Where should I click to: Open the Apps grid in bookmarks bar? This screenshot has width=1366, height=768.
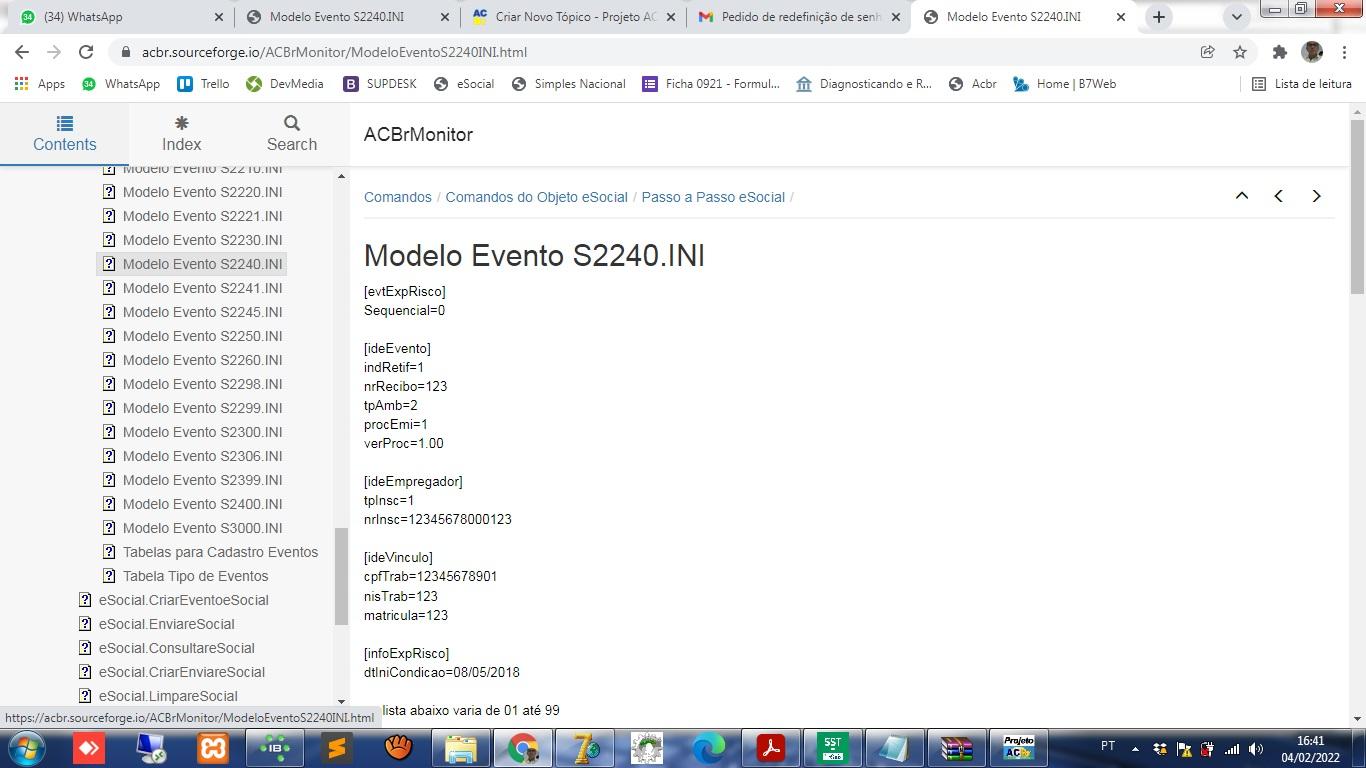click(40, 84)
